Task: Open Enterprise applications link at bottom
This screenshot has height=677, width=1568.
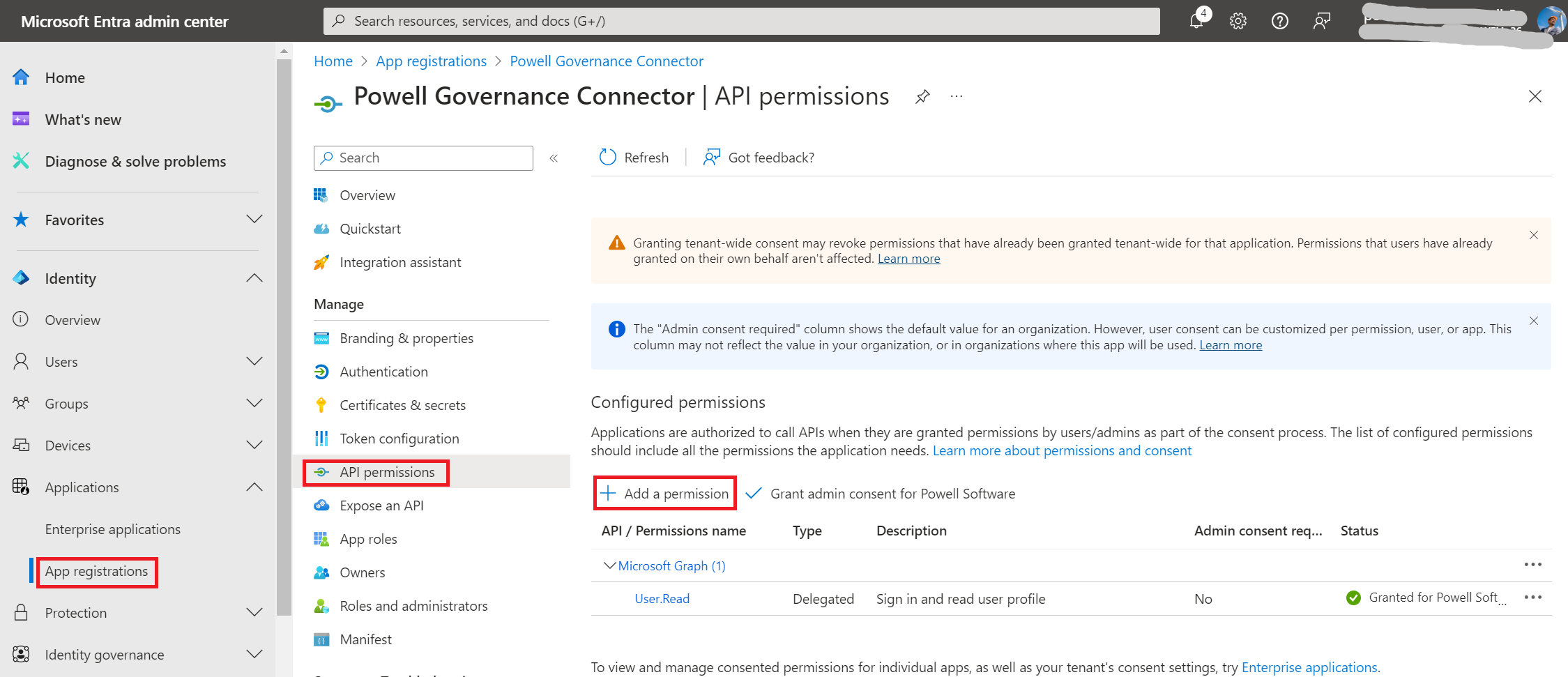Action: click(x=1309, y=667)
